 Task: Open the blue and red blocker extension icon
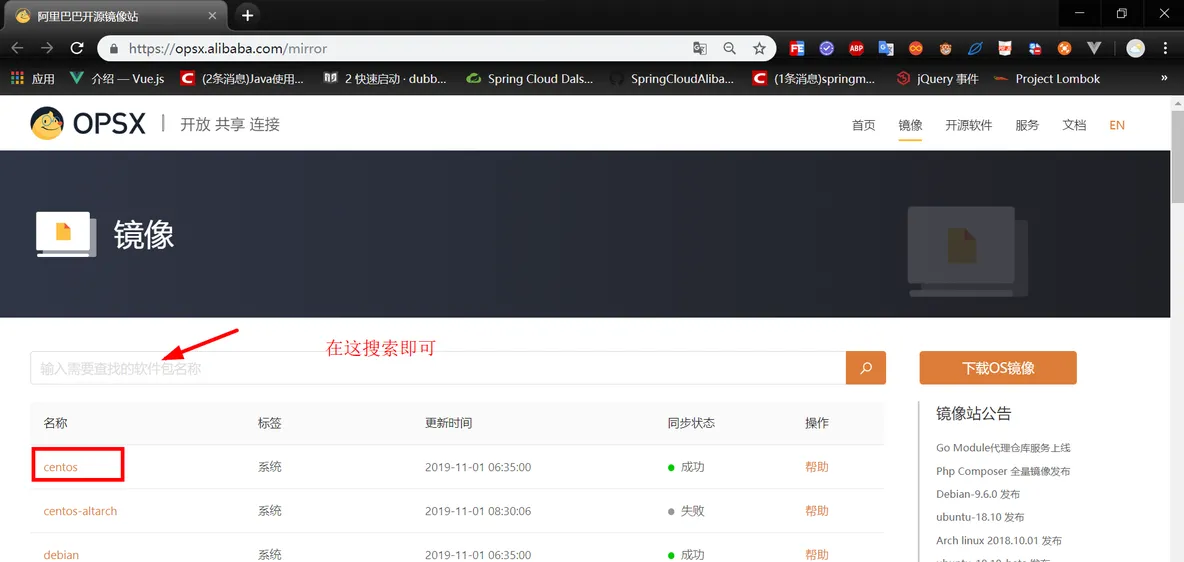click(1034, 48)
